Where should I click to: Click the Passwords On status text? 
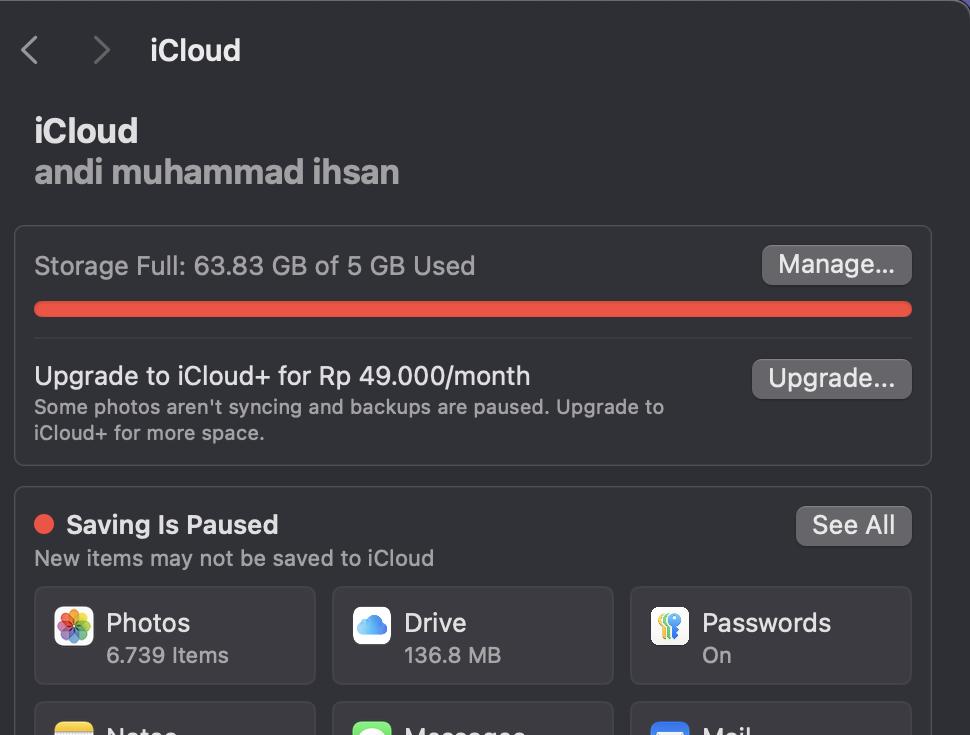(x=716, y=655)
